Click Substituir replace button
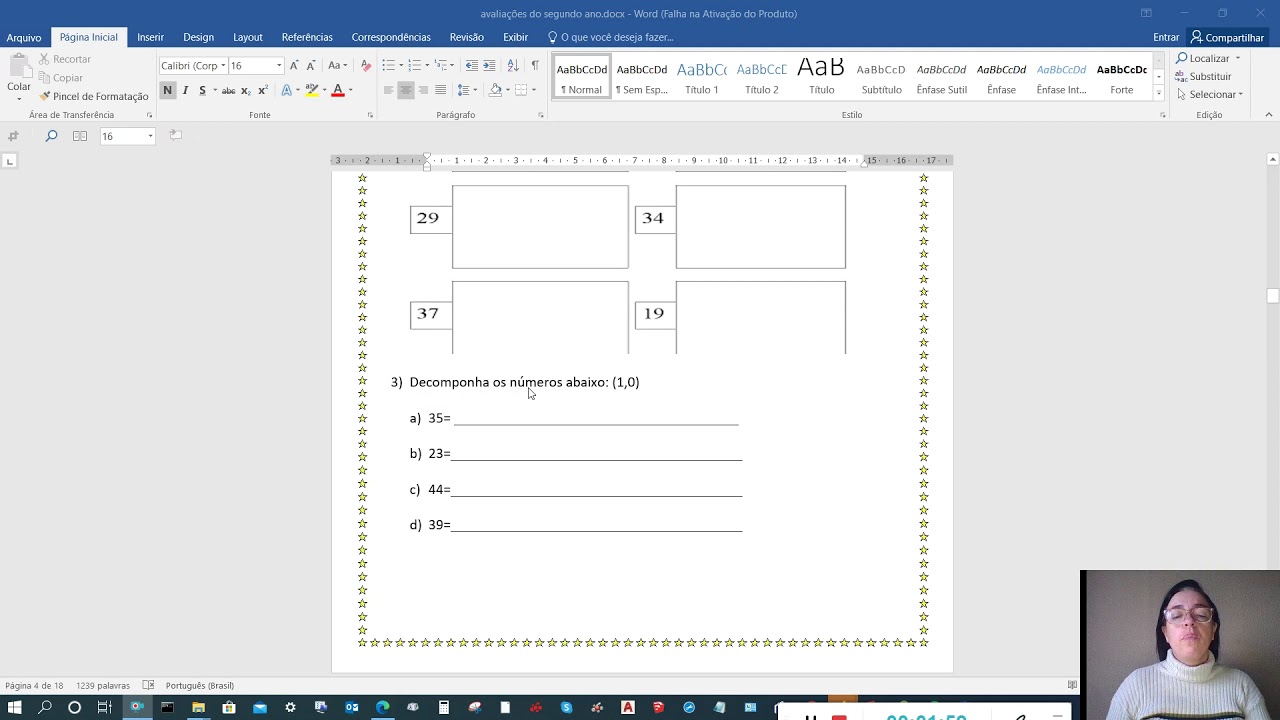Image resolution: width=1280 pixels, height=720 pixels. pos(1204,76)
